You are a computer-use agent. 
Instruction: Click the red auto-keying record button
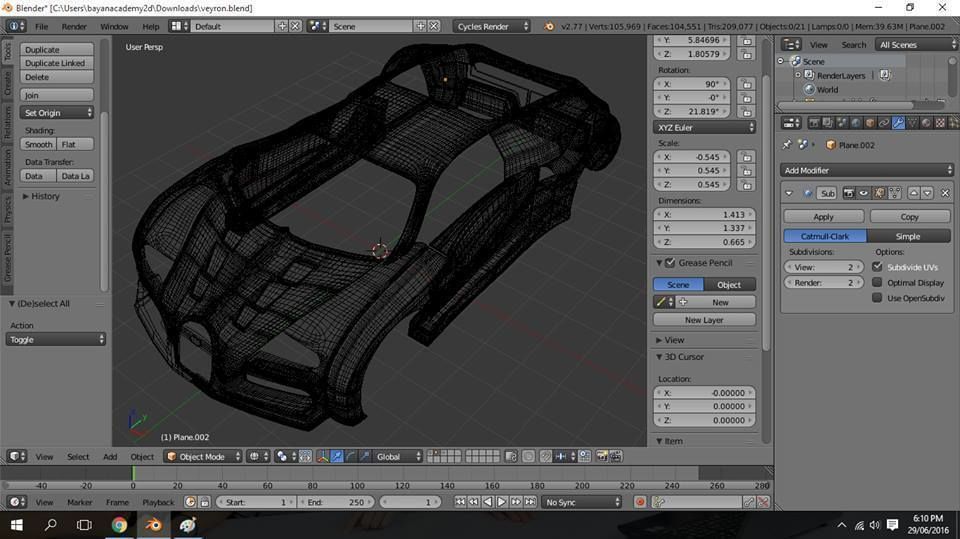(640, 502)
